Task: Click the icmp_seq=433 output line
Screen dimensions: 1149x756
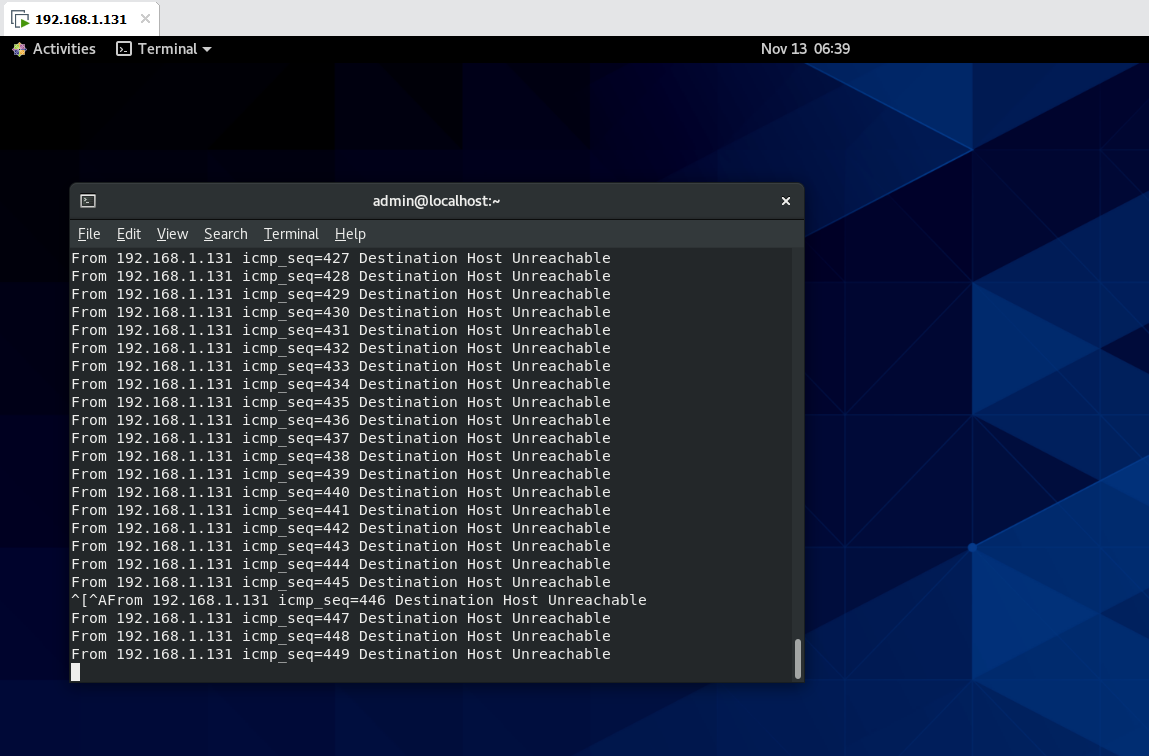Action: click(341, 366)
